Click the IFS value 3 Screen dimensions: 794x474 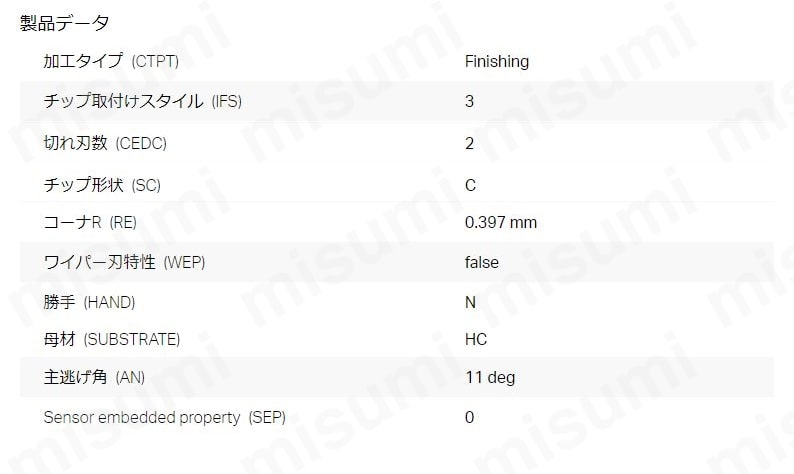pos(469,101)
